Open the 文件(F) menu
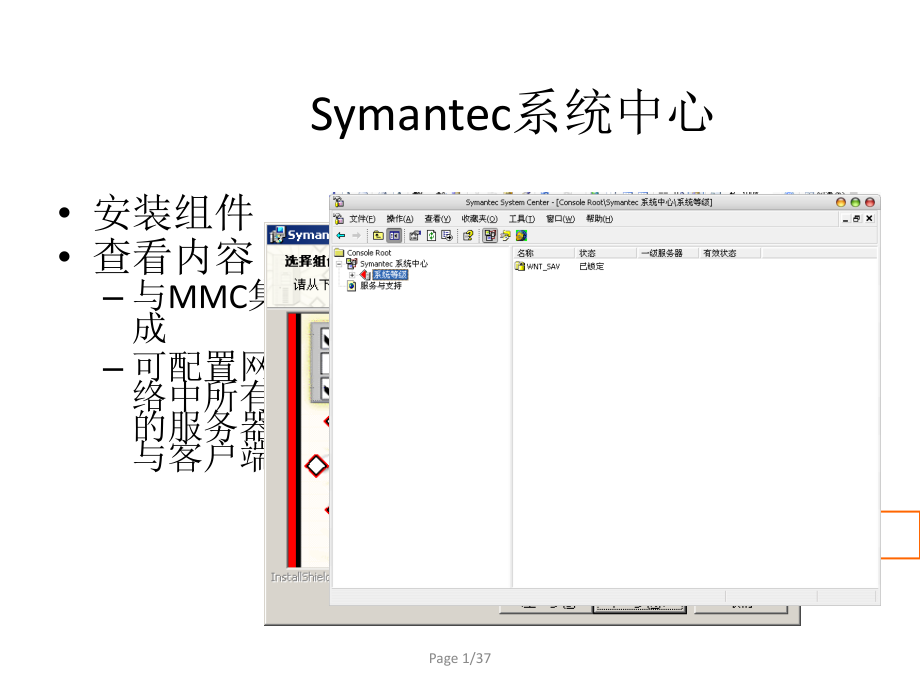 pos(362,219)
